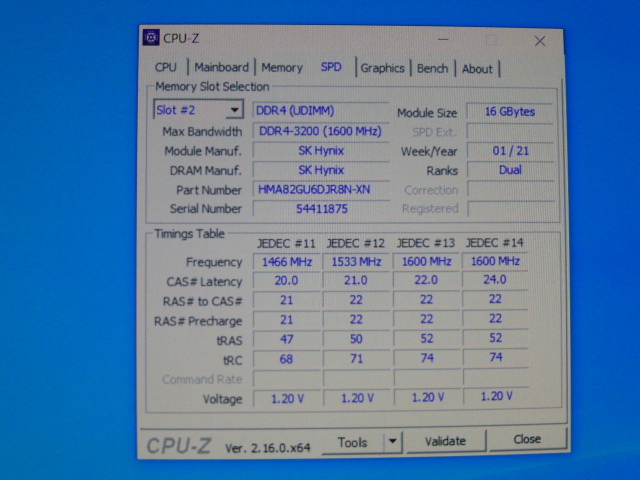Go to the Bench tab
This screenshot has height=480, width=640.
tap(432, 68)
